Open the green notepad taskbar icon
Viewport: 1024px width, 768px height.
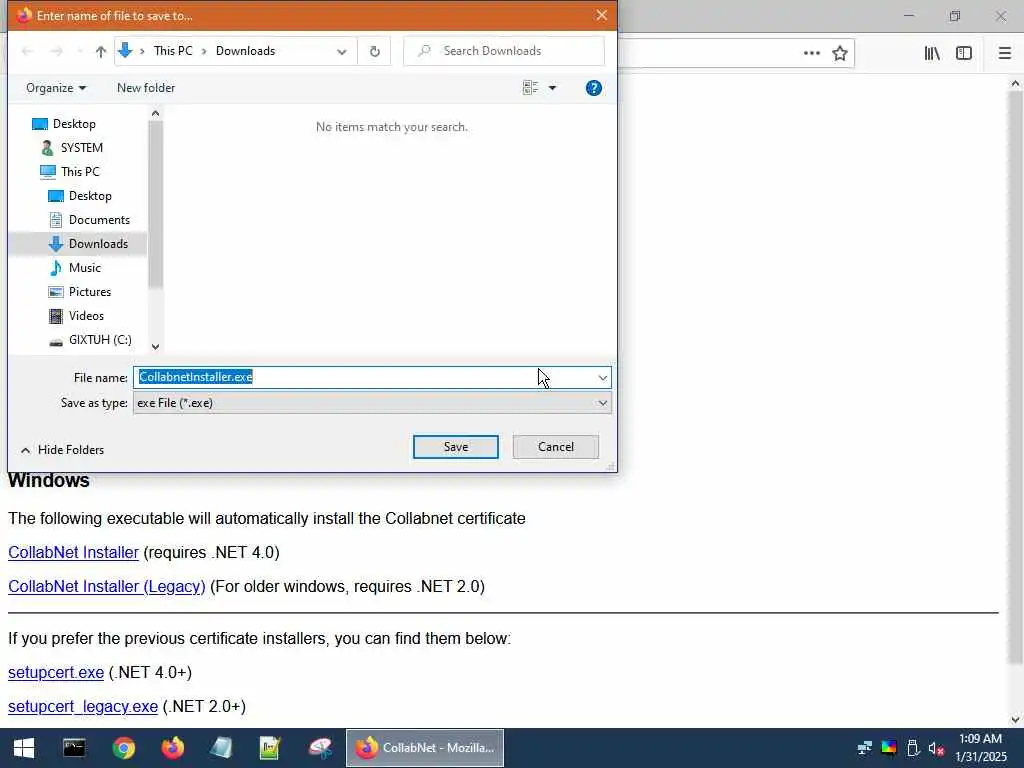click(270, 748)
